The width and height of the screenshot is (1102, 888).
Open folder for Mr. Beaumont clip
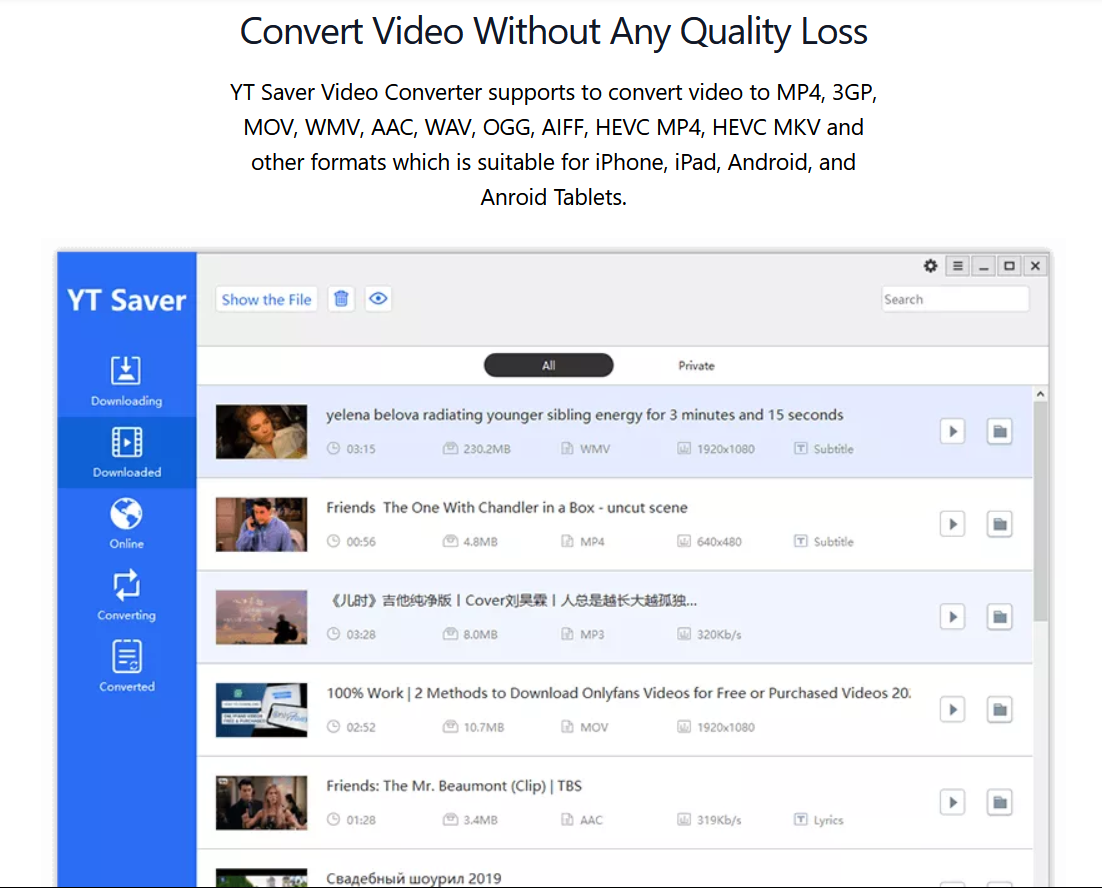(x=999, y=802)
